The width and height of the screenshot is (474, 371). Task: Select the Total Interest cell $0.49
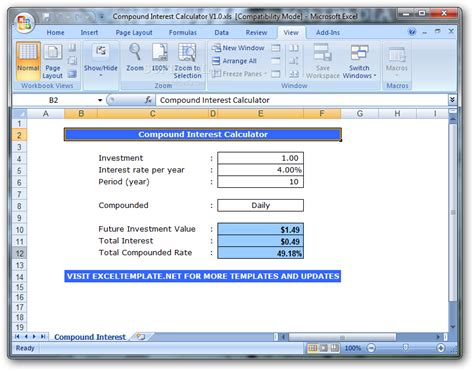[x=260, y=241]
